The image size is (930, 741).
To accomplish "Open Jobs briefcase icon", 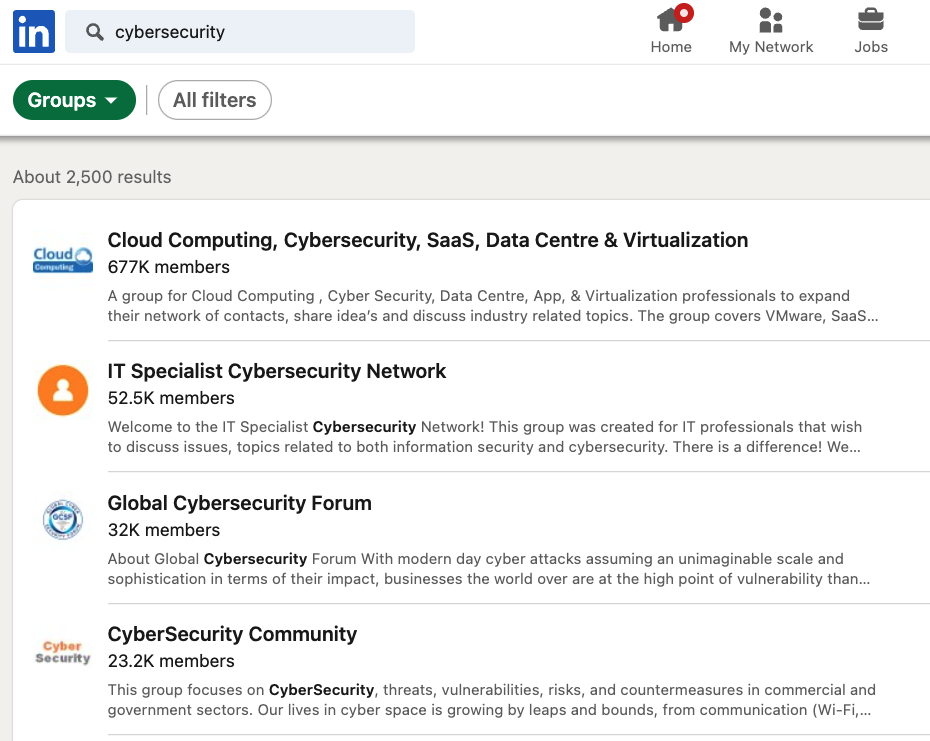I will [x=871, y=20].
